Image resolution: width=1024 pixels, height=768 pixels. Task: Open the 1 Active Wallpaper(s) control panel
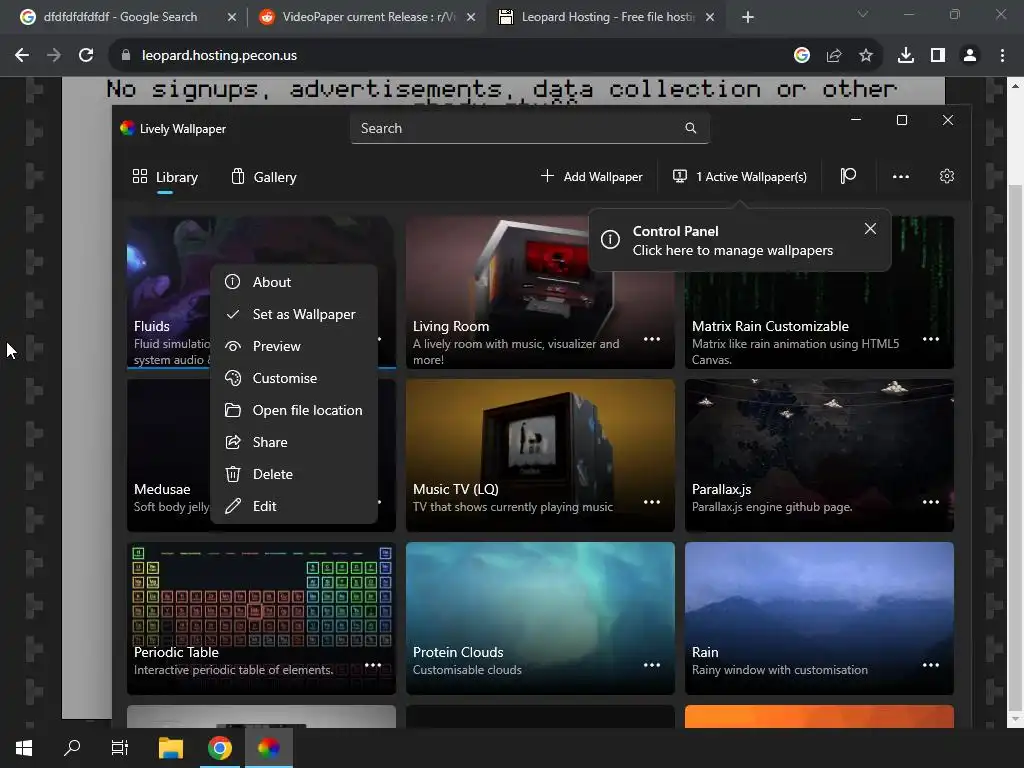pos(740,176)
